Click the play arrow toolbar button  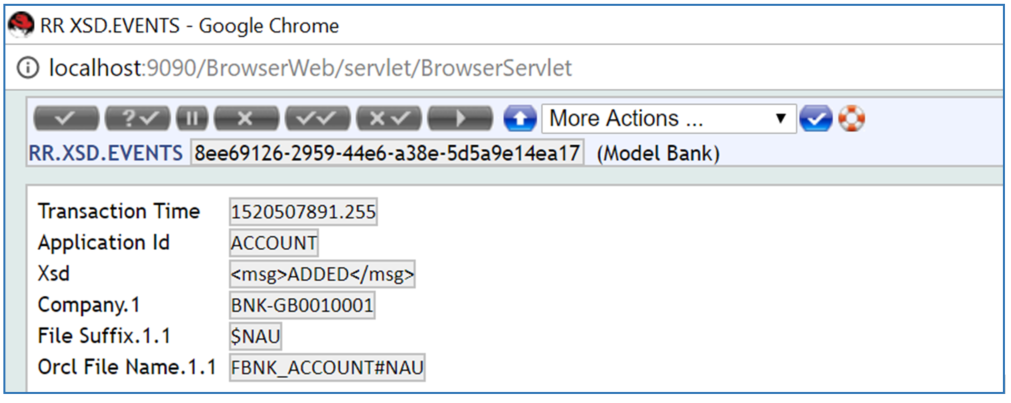point(460,118)
